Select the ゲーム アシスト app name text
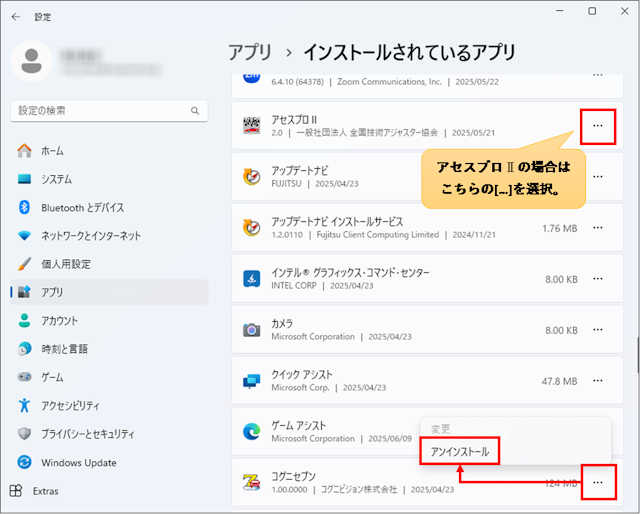Image resolution: width=640 pixels, height=514 pixels. click(x=299, y=426)
